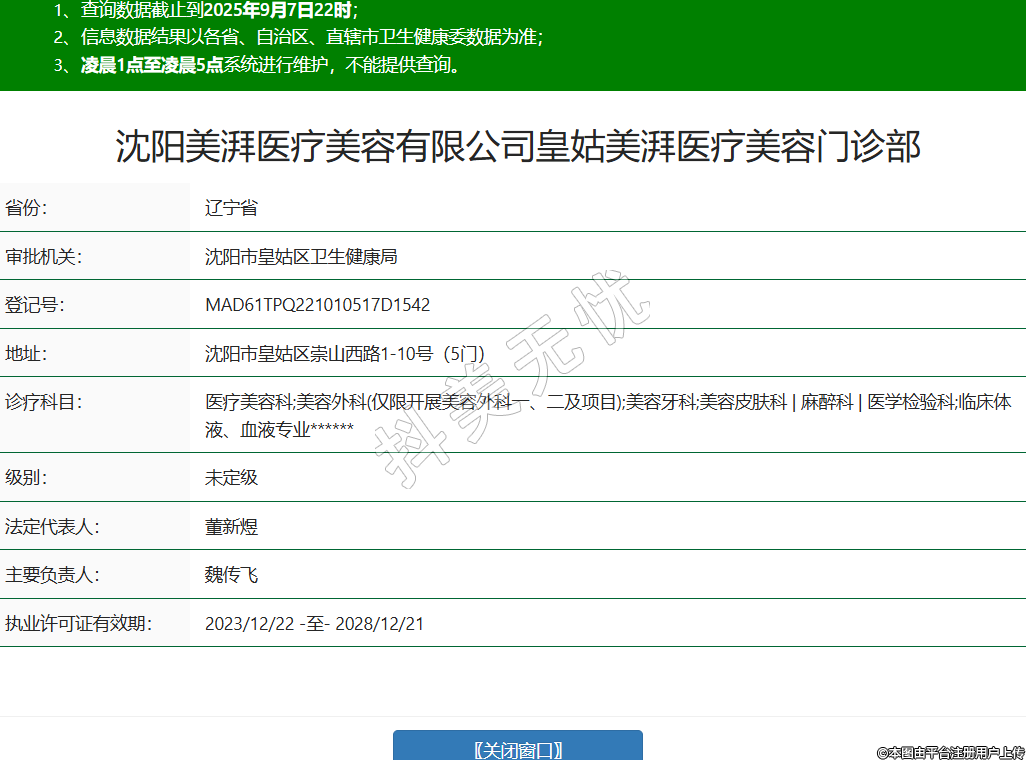
Task: Click the 审批机关 row label
Action: [x=43, y=257]
